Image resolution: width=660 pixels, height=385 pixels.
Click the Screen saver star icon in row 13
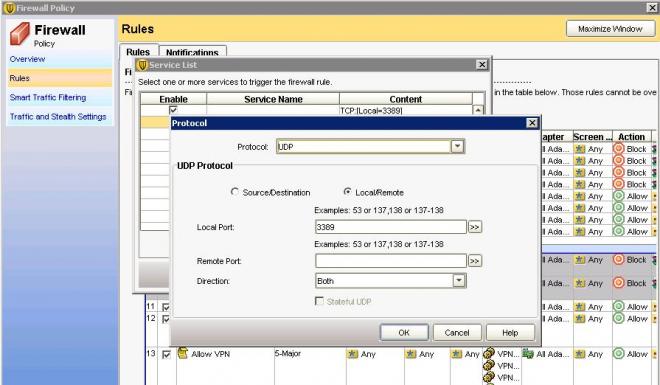pyautogui.click(x=580, y=354)
